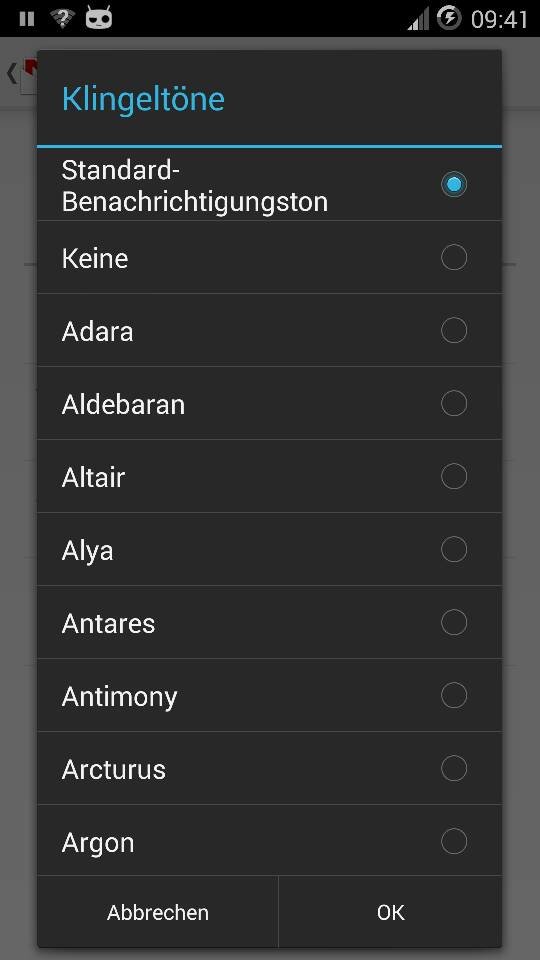This screenshot has width=540, height=960.
Task: Tap the signal strength bars icon
Action: click(x=418, y=19)
